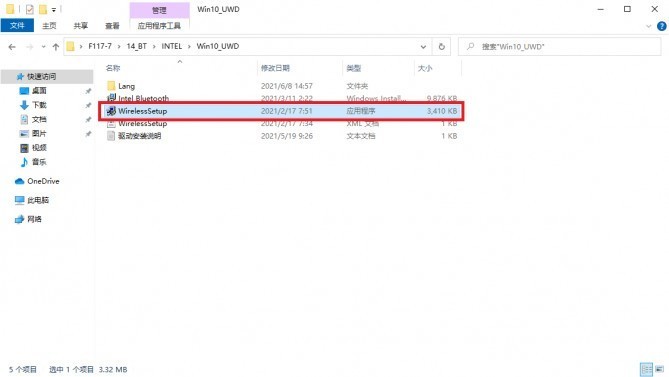The width and height of the screenshot is (669, 377).
Task: Switch to details view layout icon
Action: pos(646,369)
